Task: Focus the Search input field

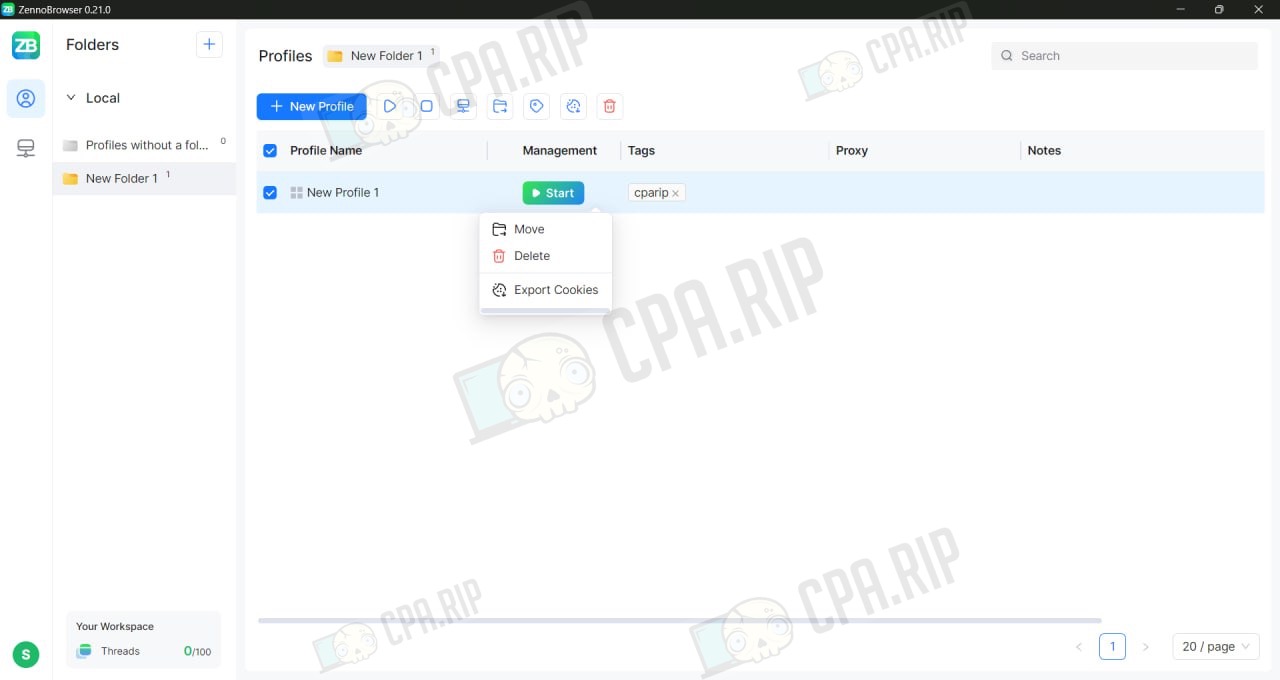Action: (x=1125, y=56)
